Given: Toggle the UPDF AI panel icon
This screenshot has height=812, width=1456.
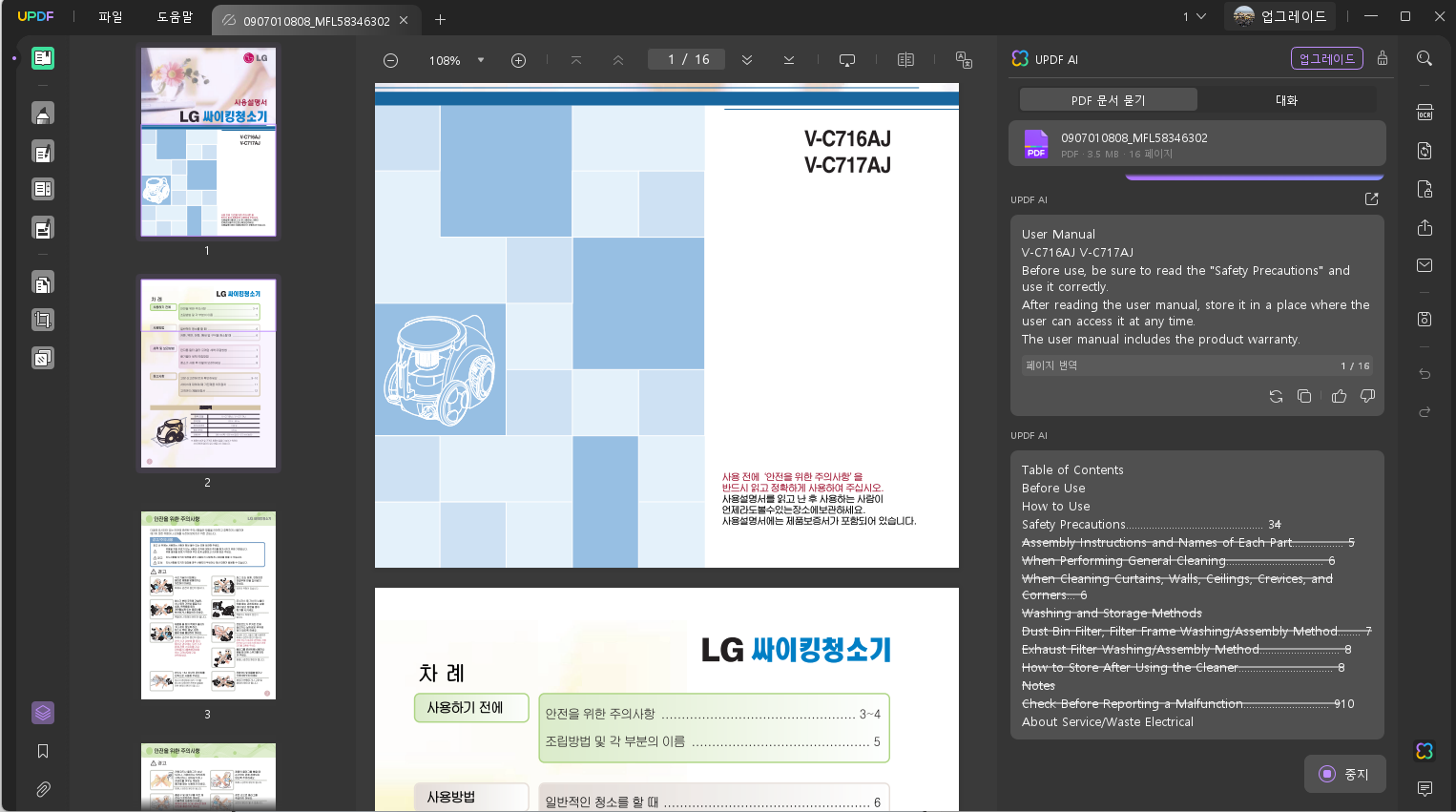Looking at the screenshot, I should pyautogui.click(x=1425, y=751).
